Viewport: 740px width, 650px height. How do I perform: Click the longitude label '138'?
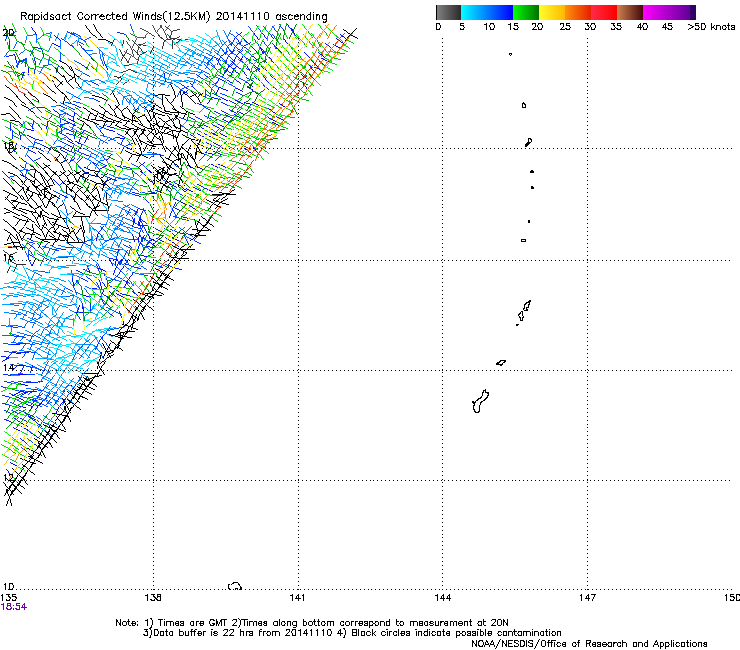[153, 598]
